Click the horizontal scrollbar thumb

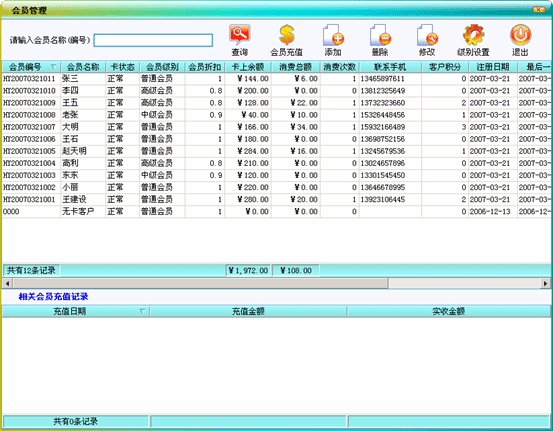[200, 283]
